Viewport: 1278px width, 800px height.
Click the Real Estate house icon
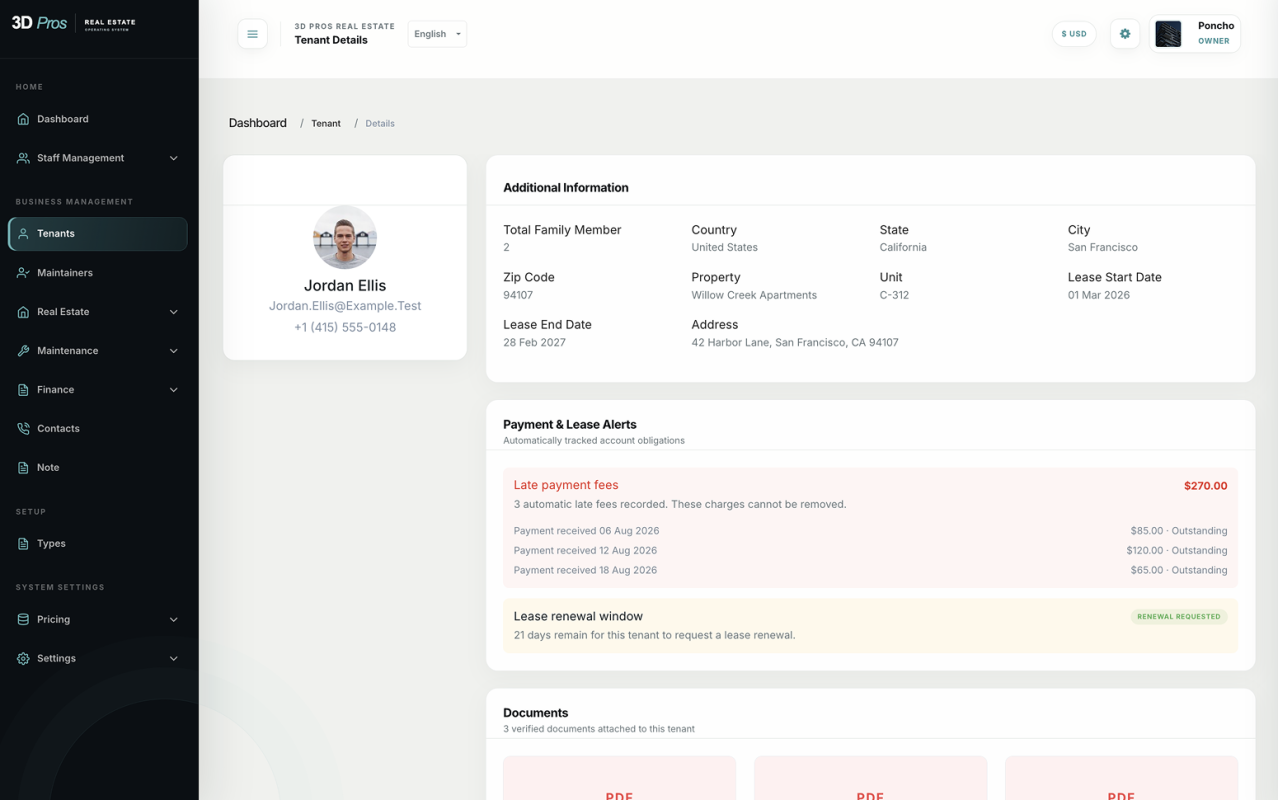(23, 312)
